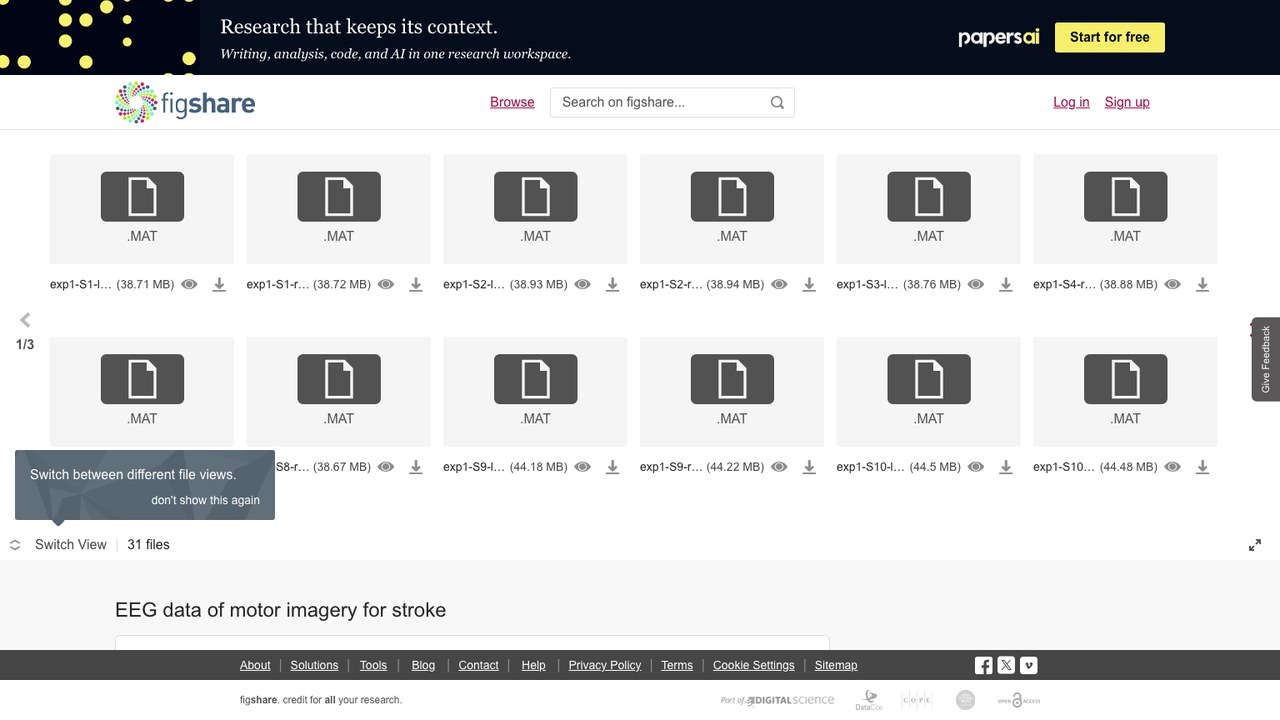Download the 38.88 MB exp1-S4 file

point(1203,285)
